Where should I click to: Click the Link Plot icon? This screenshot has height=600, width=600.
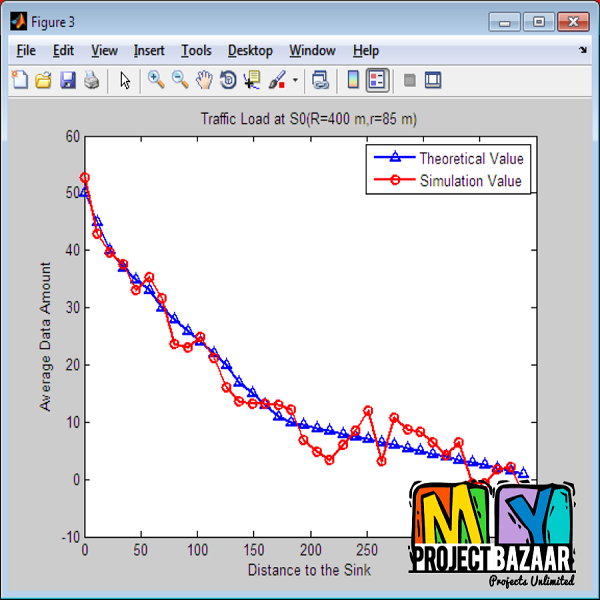320,80
